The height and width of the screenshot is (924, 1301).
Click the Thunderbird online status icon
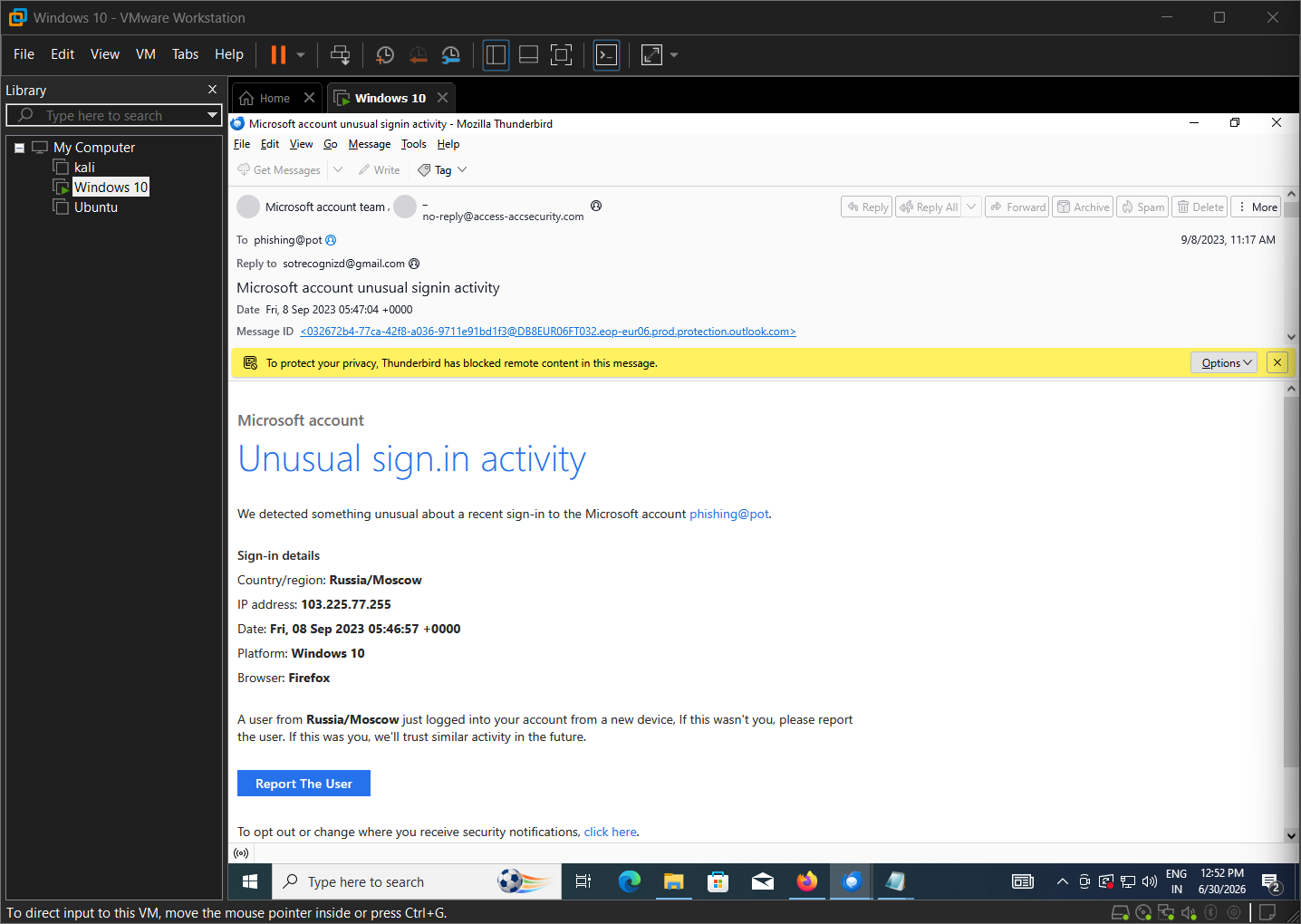[x=241, y=853]
